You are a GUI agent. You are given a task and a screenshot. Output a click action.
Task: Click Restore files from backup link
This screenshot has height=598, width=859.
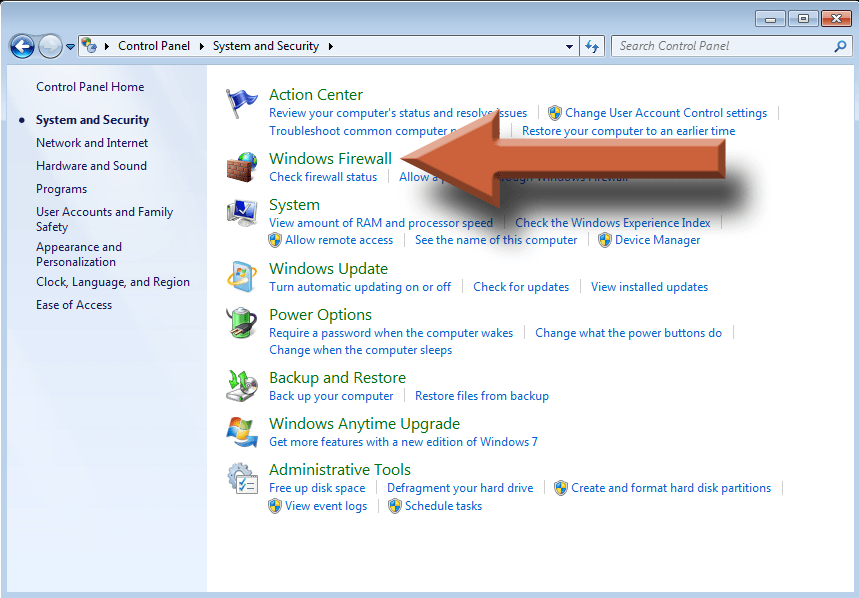click(x=482, y=396)
